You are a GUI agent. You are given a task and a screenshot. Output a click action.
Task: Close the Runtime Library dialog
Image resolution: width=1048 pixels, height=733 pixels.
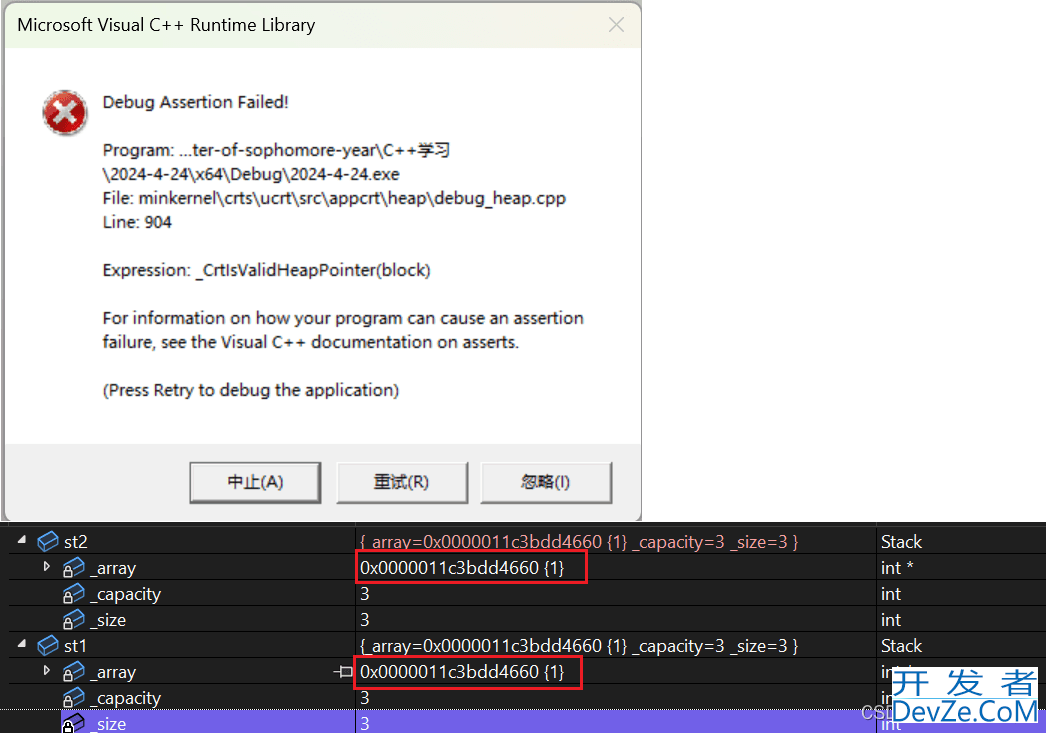tap(616, 25)
